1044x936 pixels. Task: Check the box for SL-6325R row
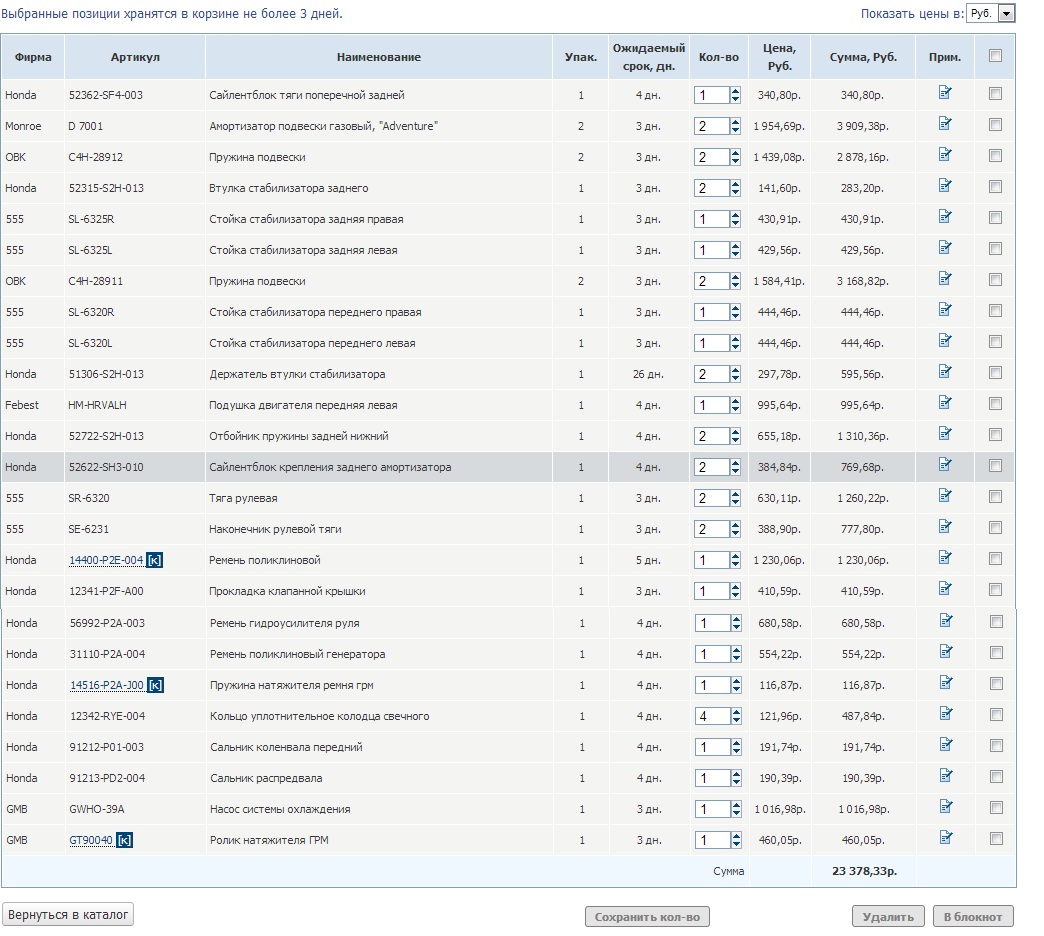click(x=995, y=218)
